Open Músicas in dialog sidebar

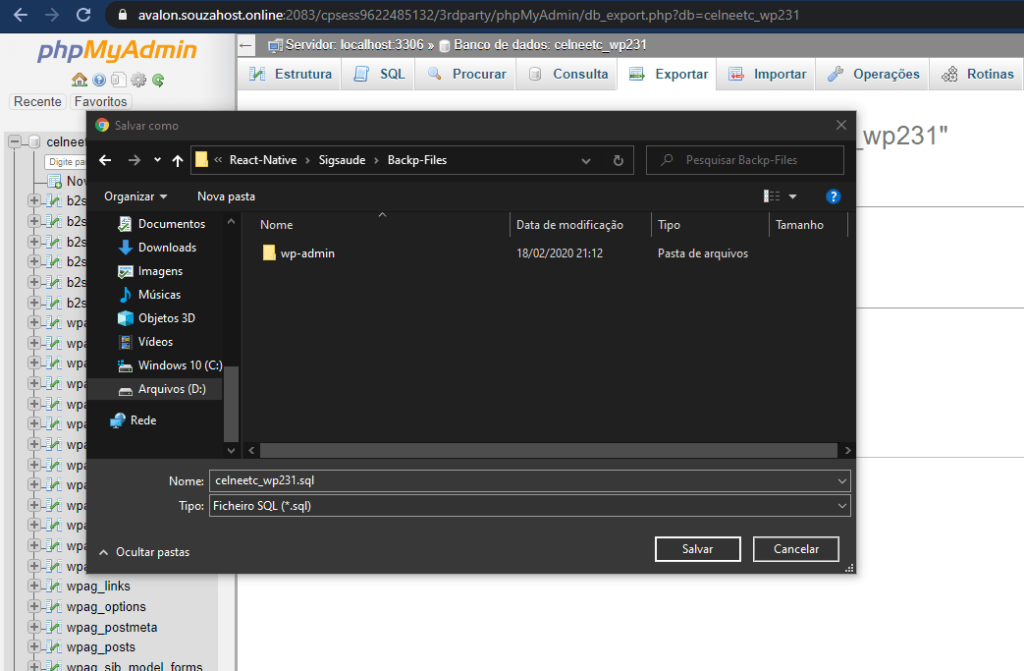(x=159, y=295)
